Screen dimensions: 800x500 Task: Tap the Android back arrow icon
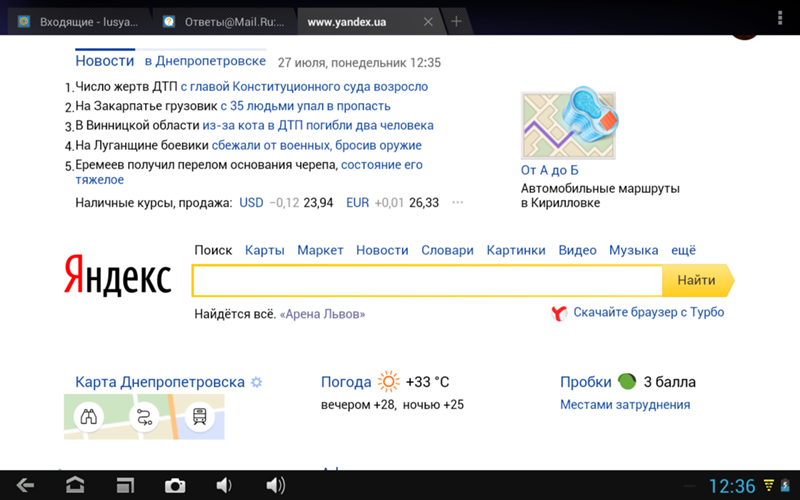click(24, 485)
